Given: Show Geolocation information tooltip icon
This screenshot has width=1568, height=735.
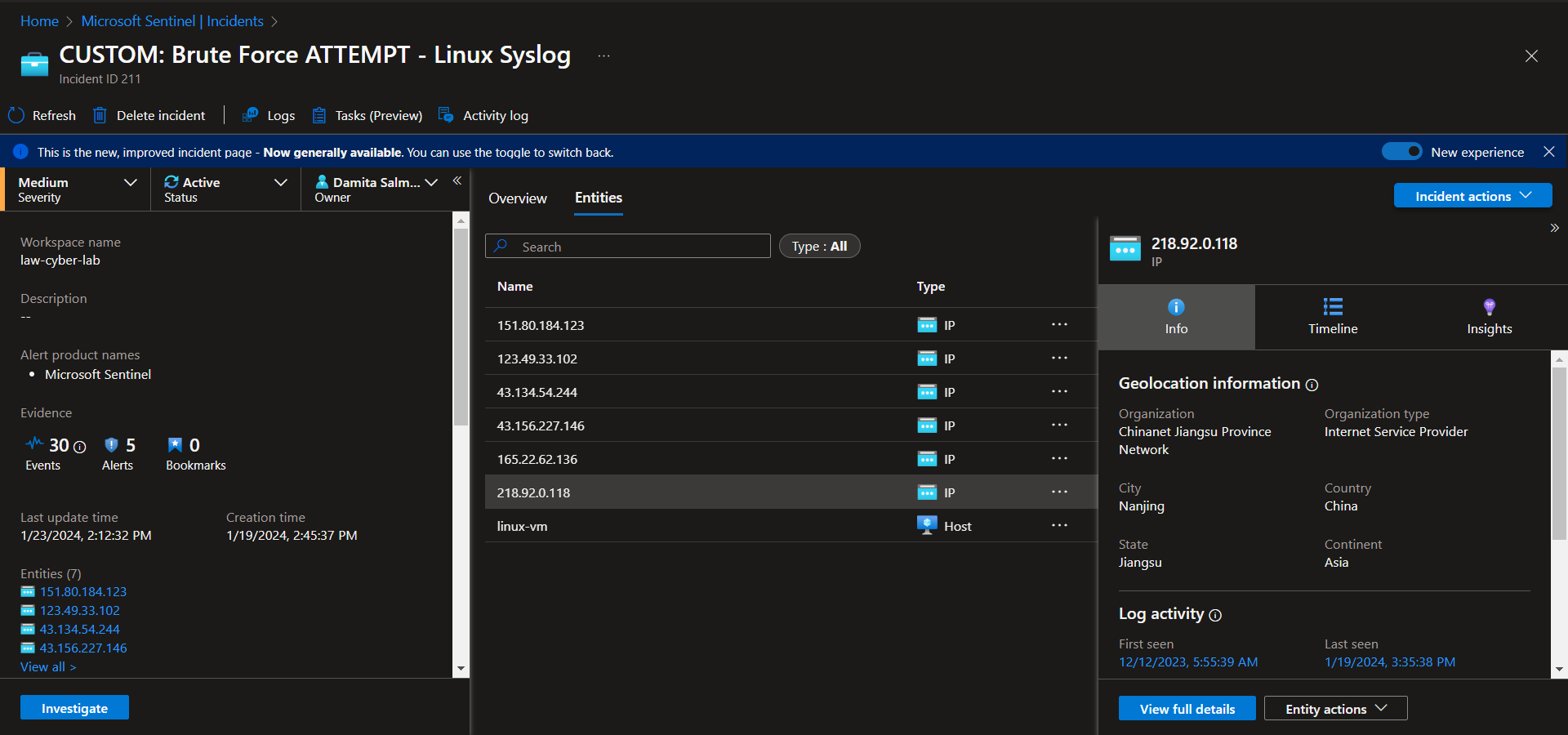Looking at the screenshot, I should pos(1312,385).
